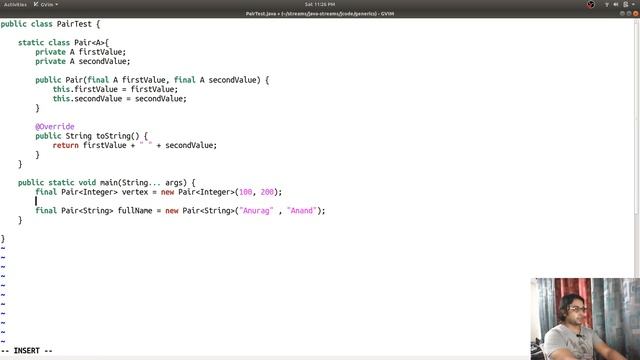This screenshot has width=640, height=360.
Task: Click the 'public Pair(final A firstValue' constructor line
Action: pos(152,80)
